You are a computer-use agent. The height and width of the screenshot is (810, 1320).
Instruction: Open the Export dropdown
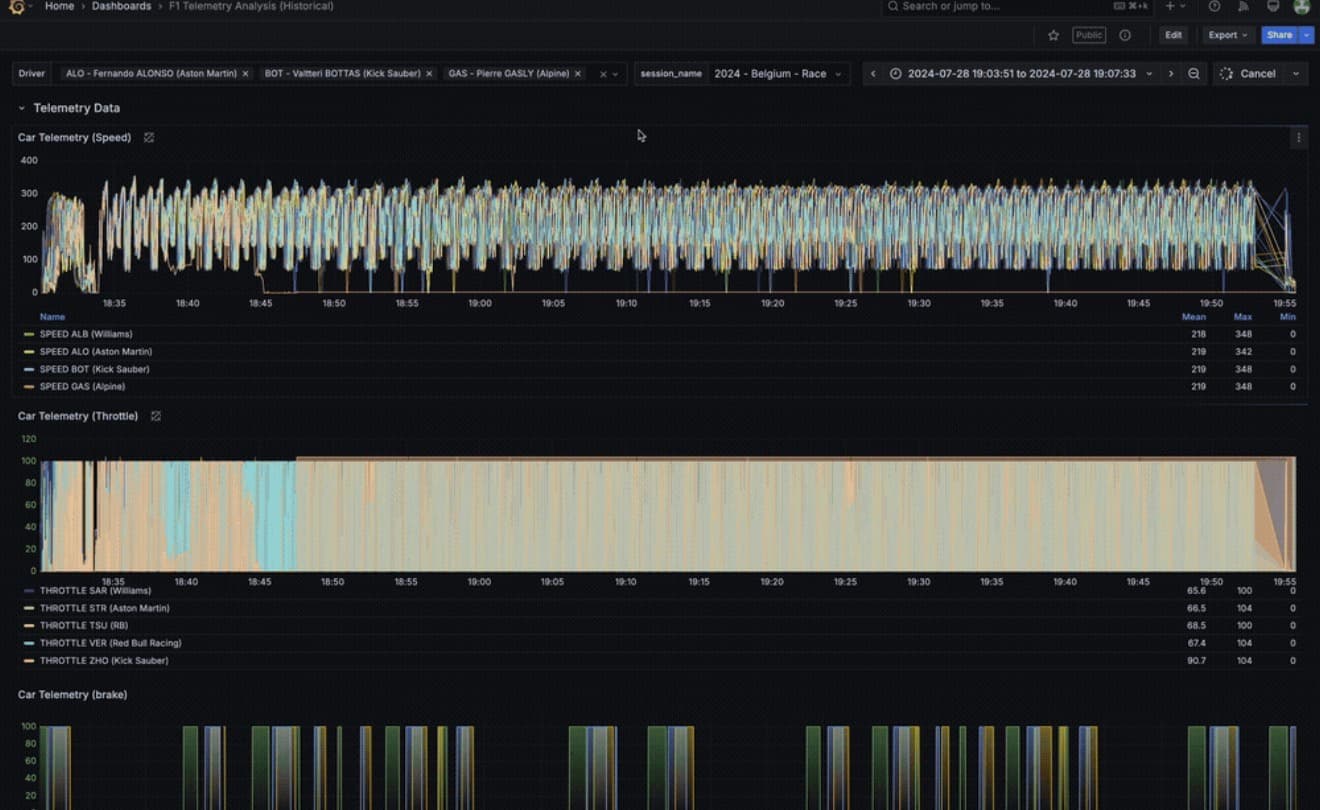pyautogui.click(x=1226, y=35)
